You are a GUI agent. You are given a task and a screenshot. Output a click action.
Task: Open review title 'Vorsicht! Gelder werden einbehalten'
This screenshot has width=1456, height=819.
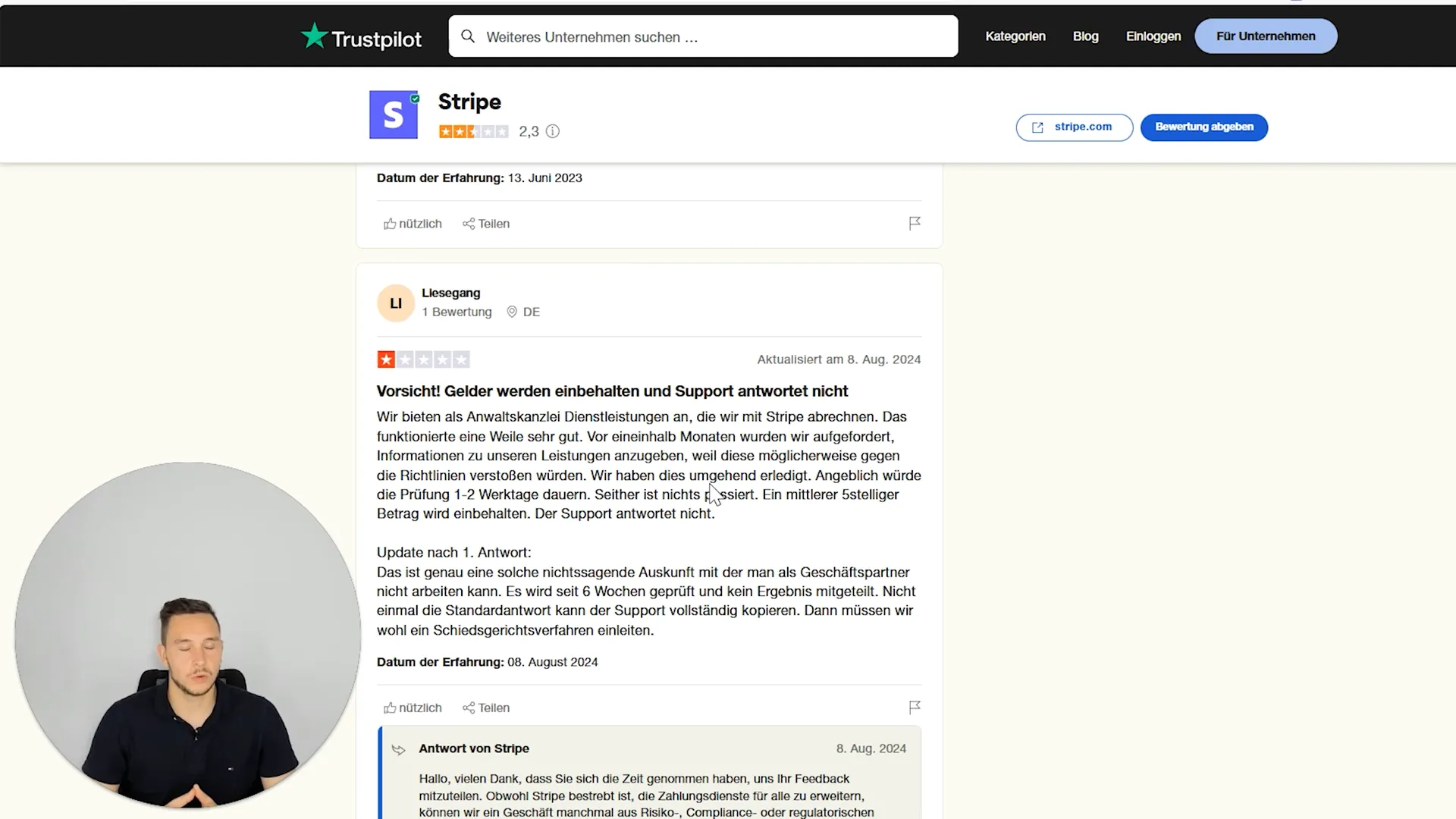tap(612, 391)
